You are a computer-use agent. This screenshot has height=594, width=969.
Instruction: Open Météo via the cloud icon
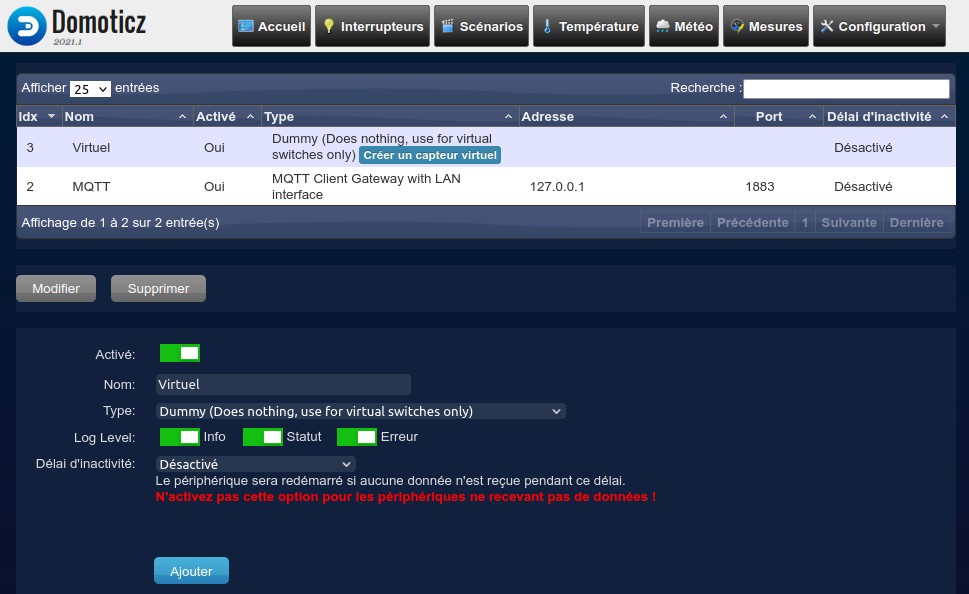point(663,27)
